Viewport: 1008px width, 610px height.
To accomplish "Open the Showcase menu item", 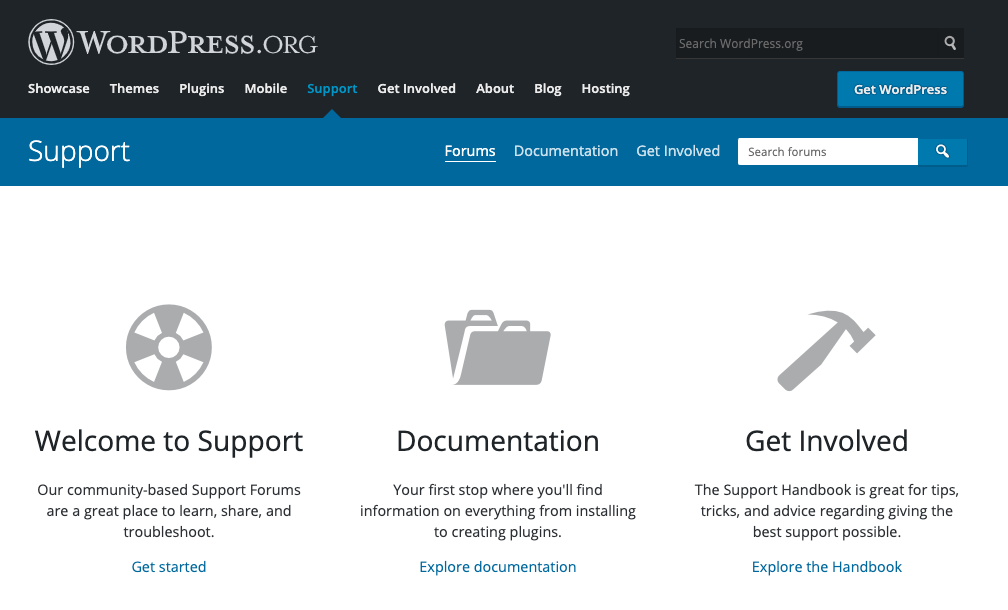I will [x=58, y=89].
